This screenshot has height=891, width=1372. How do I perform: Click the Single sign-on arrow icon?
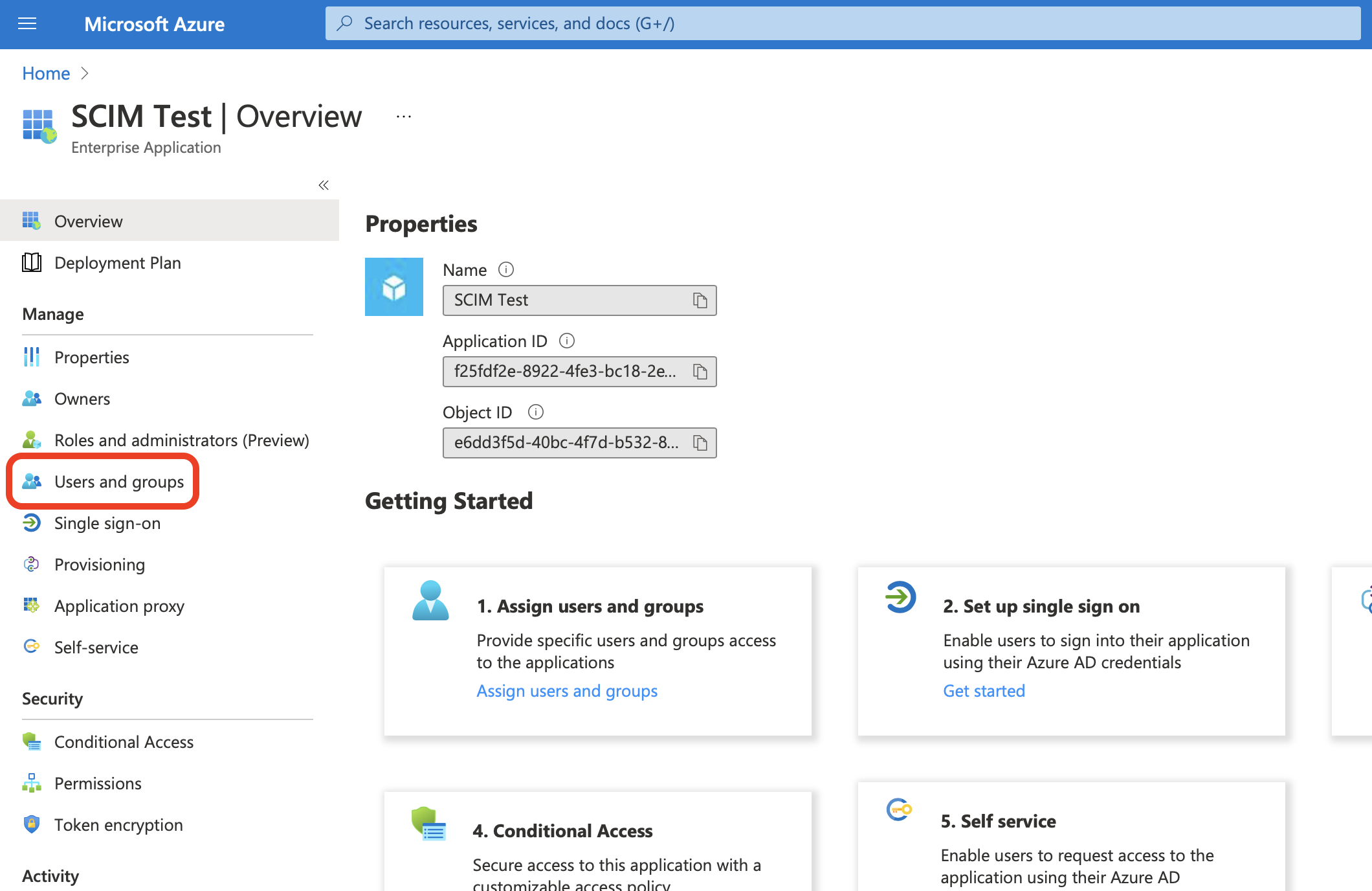coord(32,523)
